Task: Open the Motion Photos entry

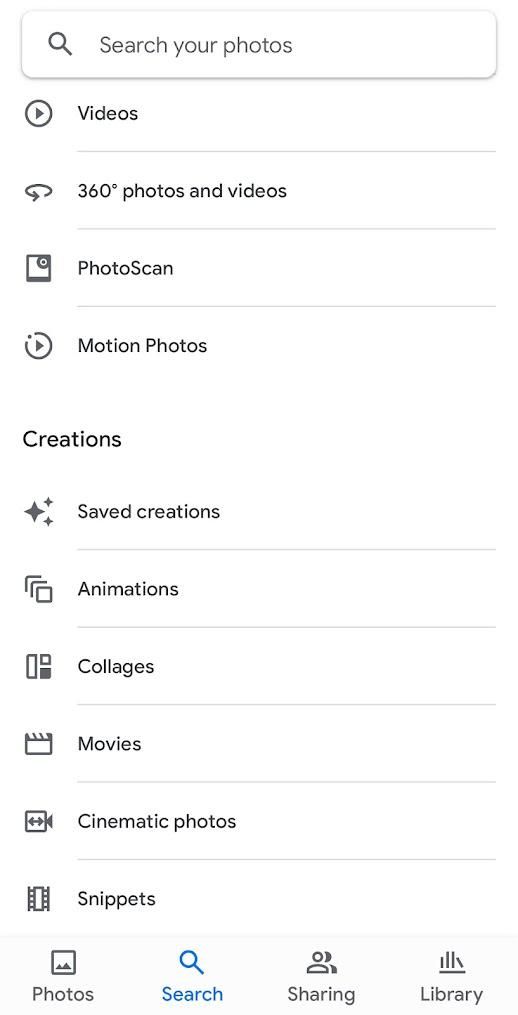Action: pyautogui.click(x=259, y=346)
